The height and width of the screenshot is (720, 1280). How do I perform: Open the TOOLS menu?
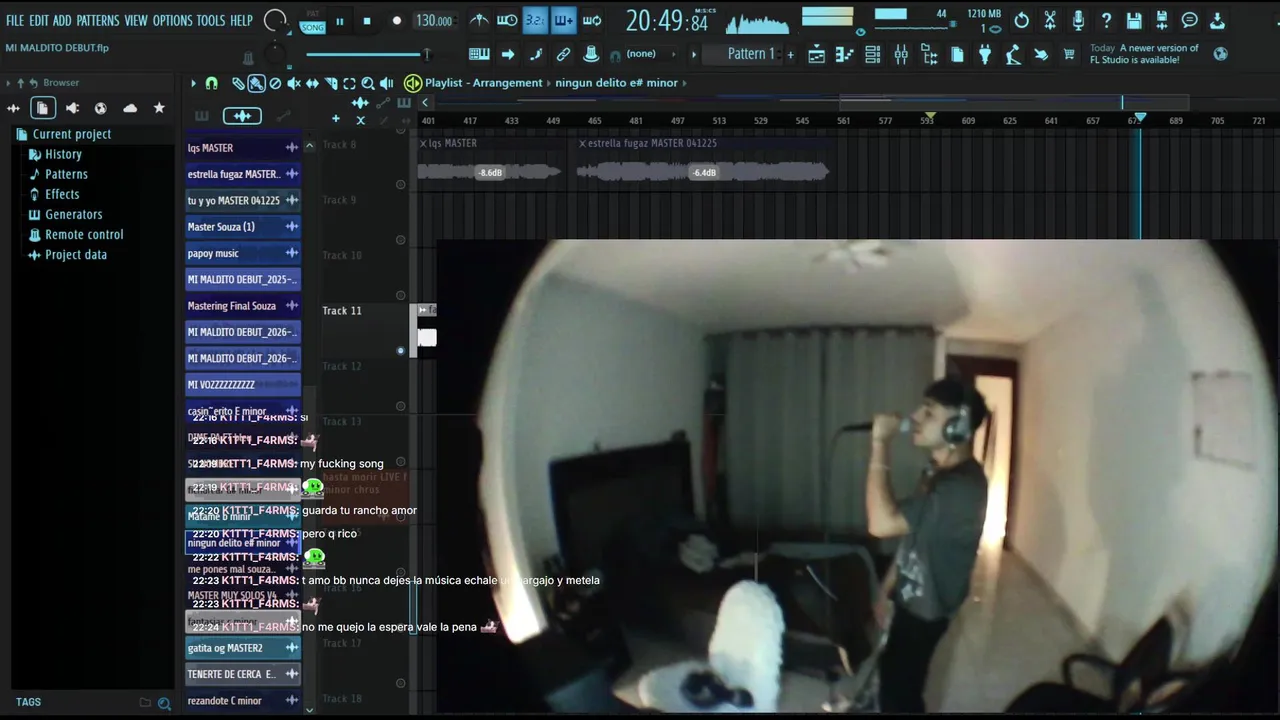210,20
